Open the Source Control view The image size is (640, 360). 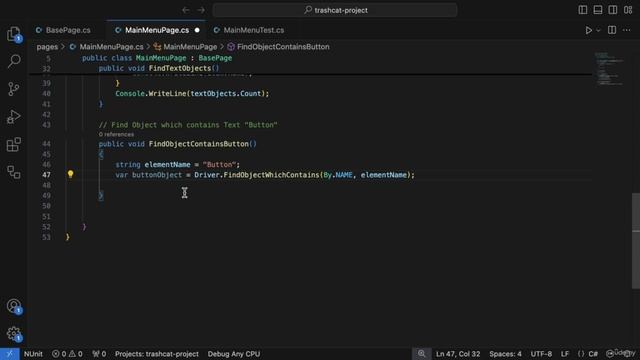tap(14, 89)
